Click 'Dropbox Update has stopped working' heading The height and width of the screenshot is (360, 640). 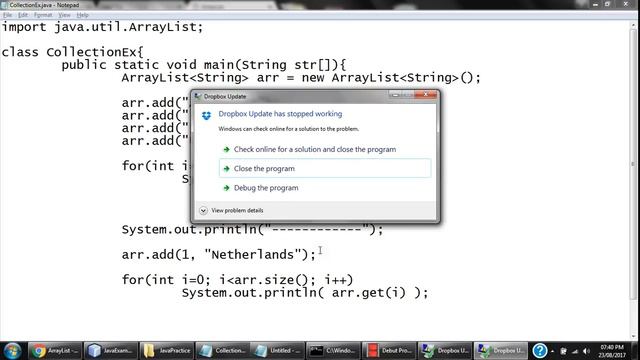click(x=280, y=114)
